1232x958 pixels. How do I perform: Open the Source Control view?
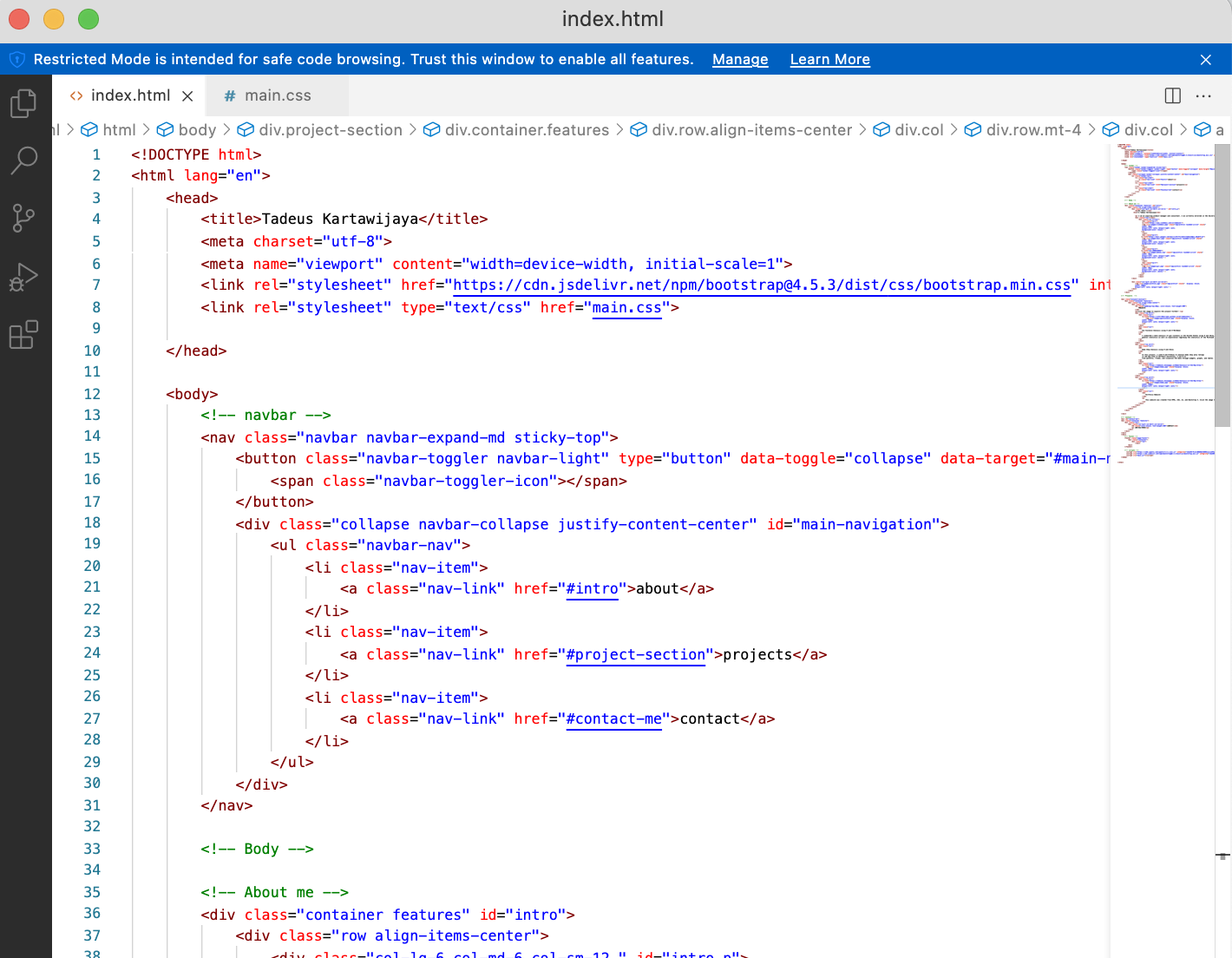pyautogui.click(x=23, y=218)
